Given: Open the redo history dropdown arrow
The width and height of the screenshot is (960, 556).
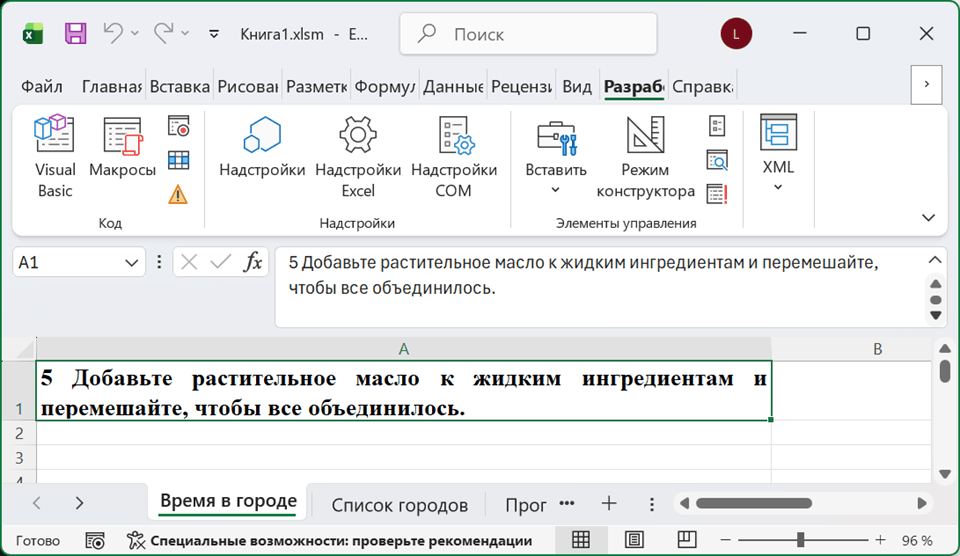Looking at the screenshot, I should click(185, 33).
